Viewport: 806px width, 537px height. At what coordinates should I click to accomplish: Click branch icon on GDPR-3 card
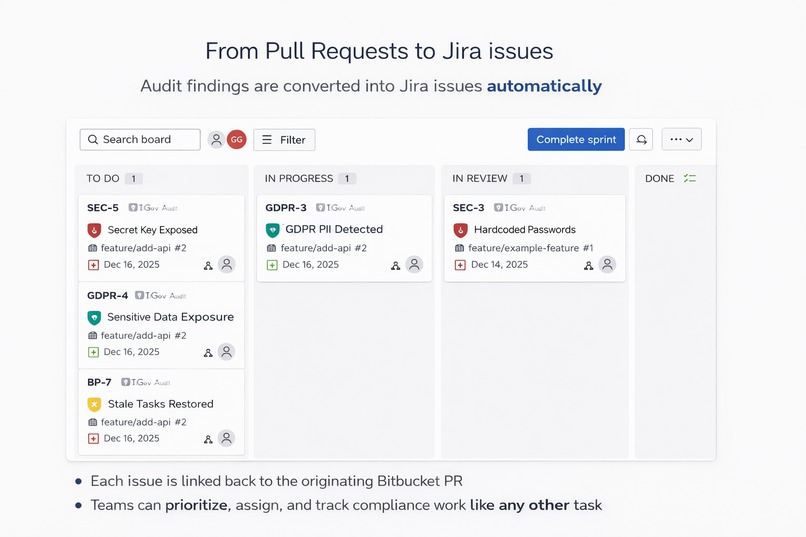coord(271,248)
